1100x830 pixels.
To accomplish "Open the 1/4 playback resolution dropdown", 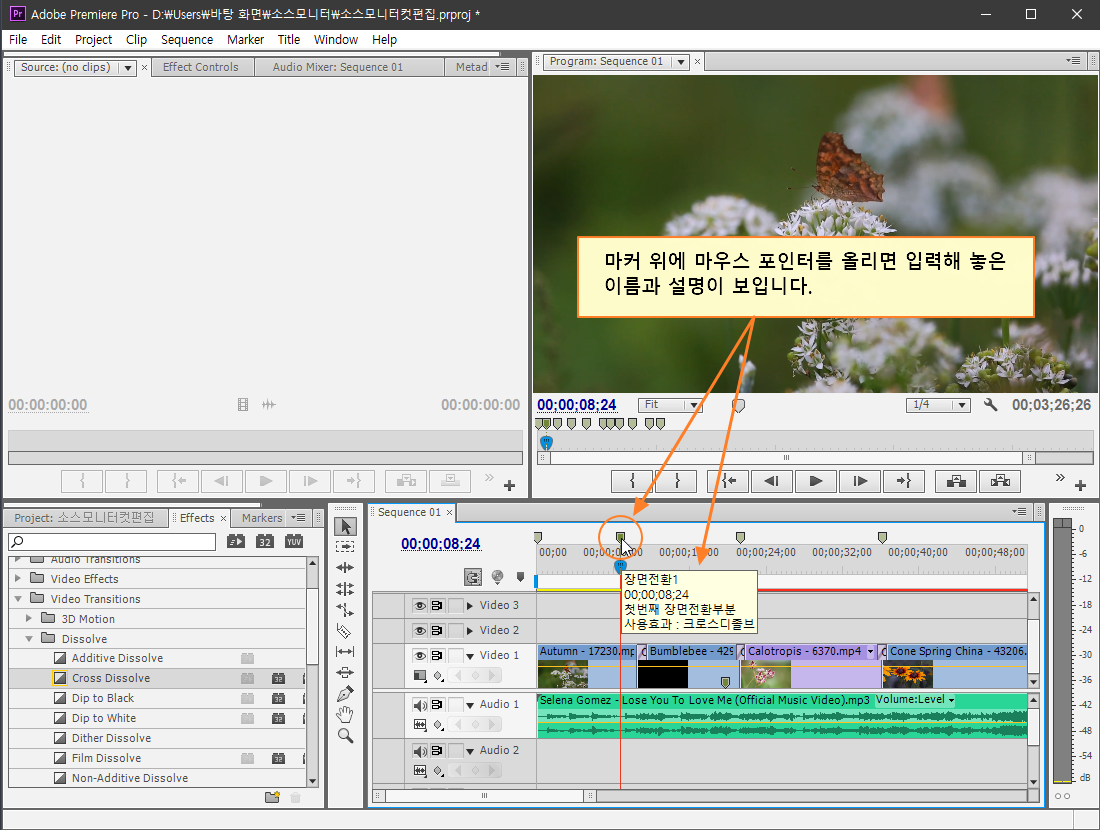I will [x=938, y=405].
